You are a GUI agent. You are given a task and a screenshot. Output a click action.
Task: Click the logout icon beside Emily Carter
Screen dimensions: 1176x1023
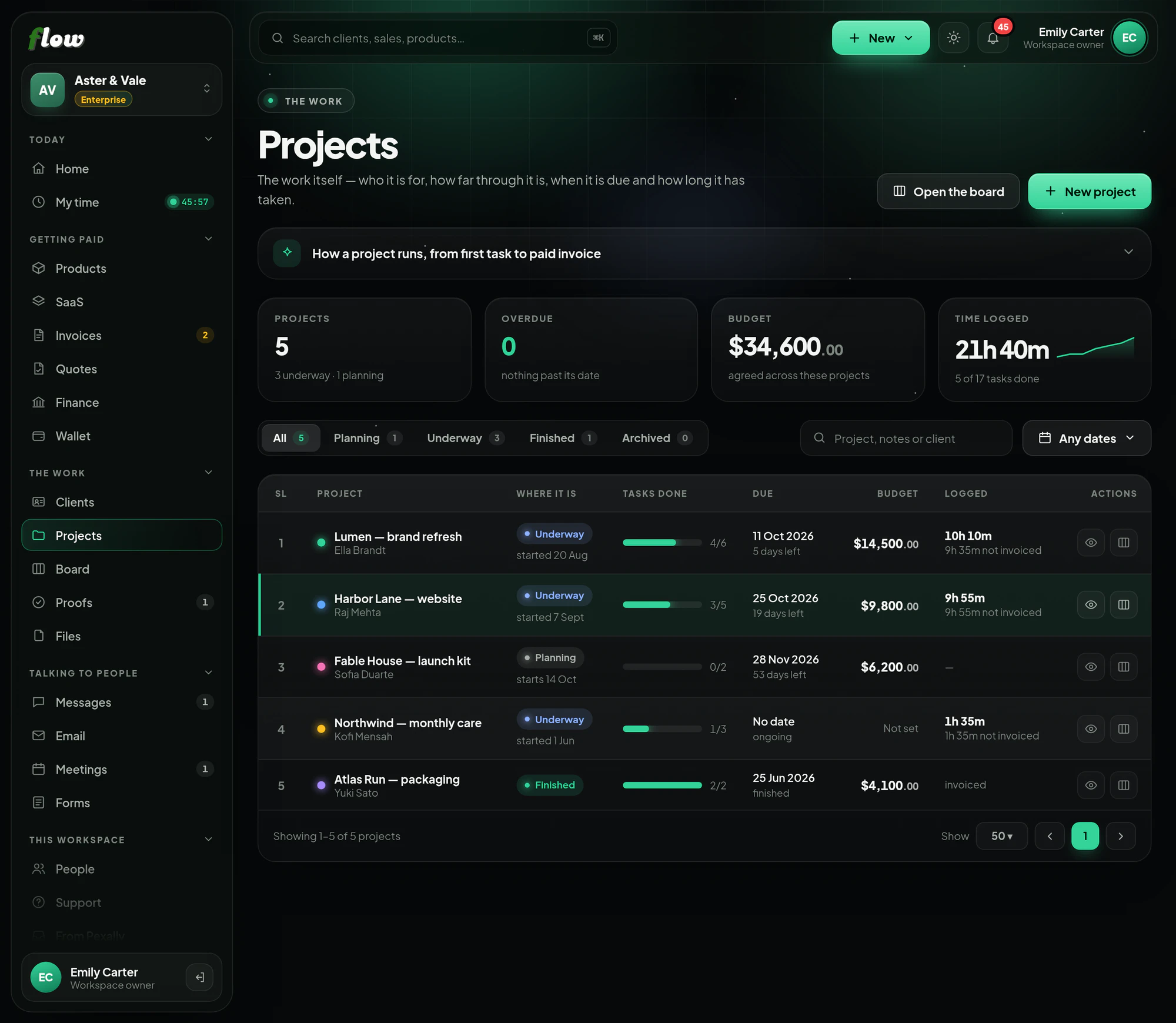click(x=199, y=977)
